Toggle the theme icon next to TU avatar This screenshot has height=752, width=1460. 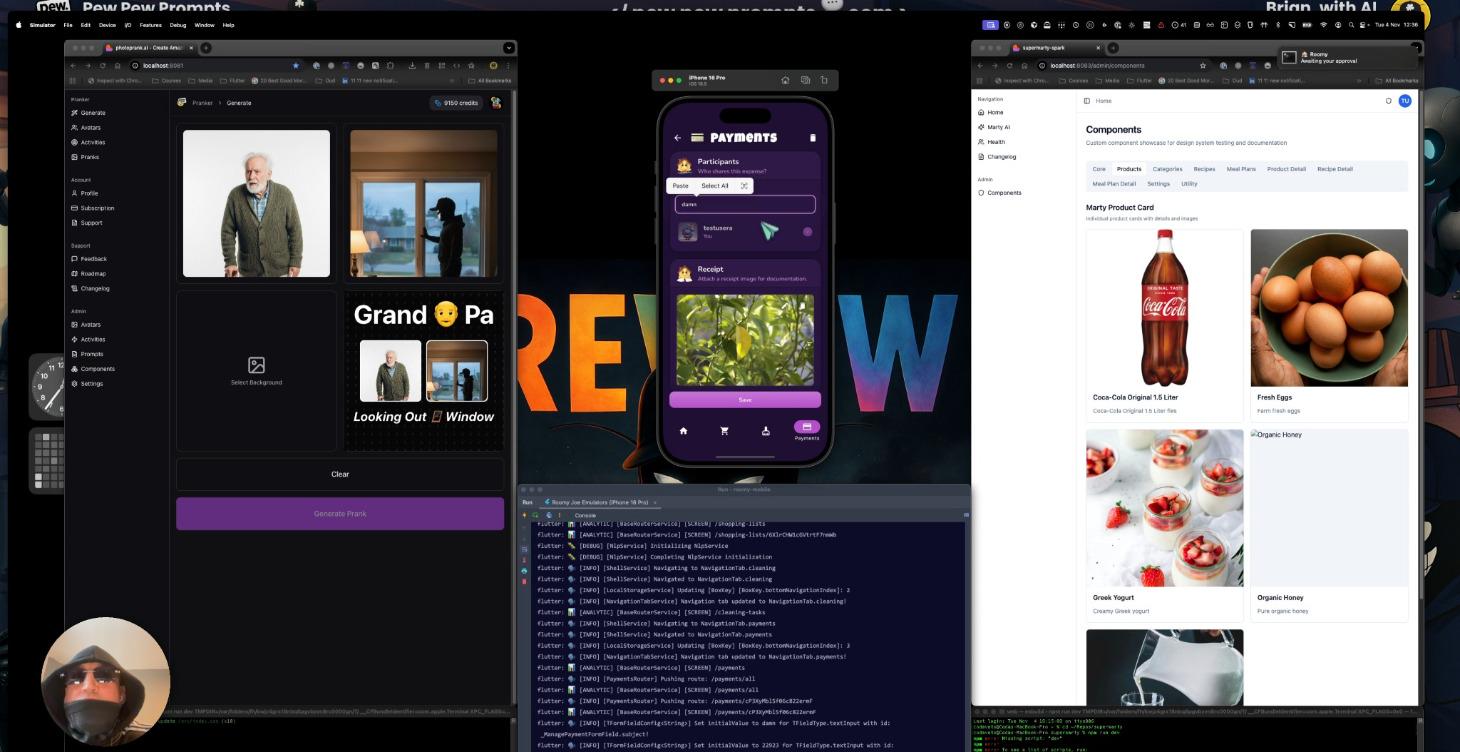[1388, 101]
